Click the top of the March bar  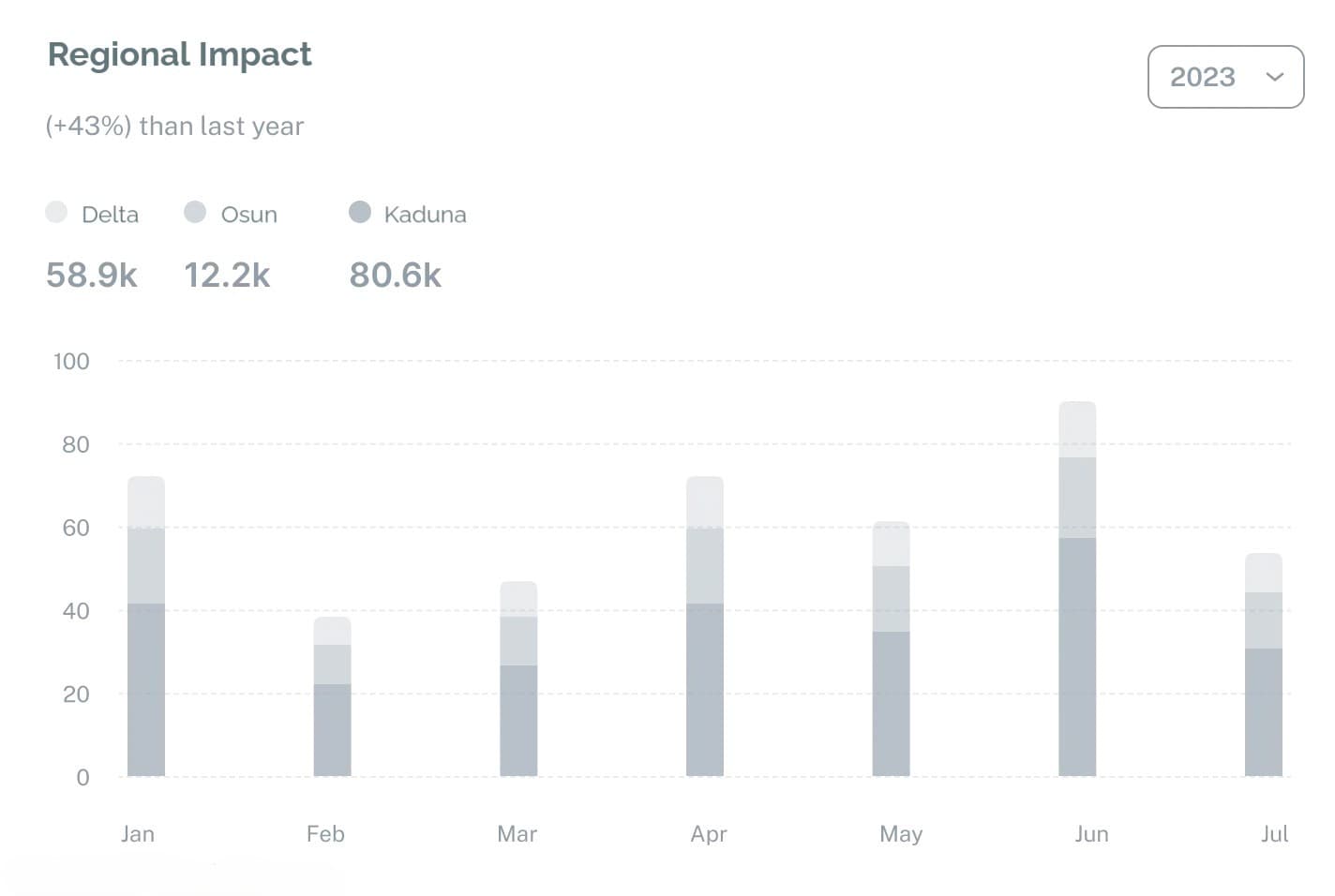click(518, 598)
